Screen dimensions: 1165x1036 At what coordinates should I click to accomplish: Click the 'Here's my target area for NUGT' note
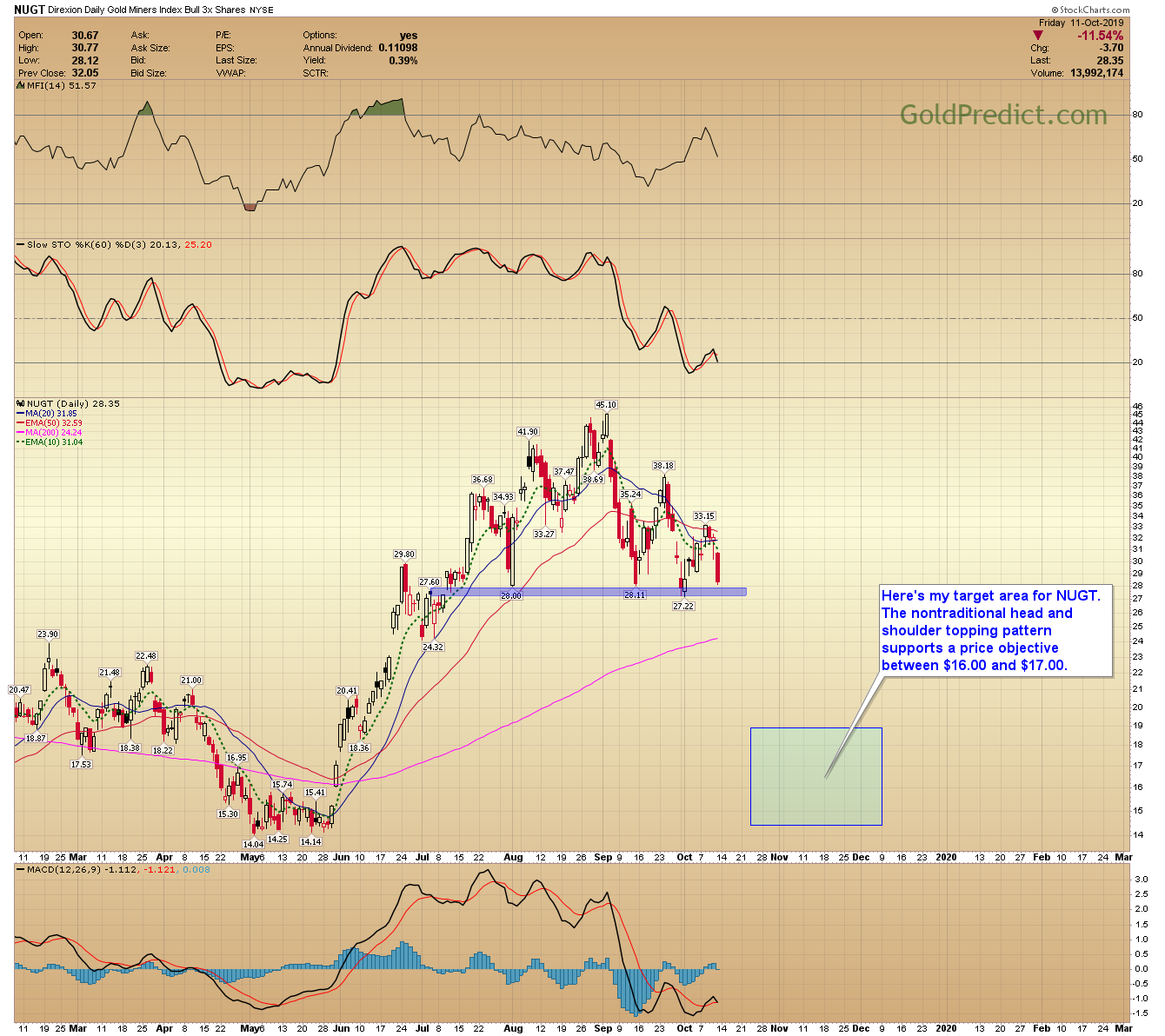(x=995, y=630)
